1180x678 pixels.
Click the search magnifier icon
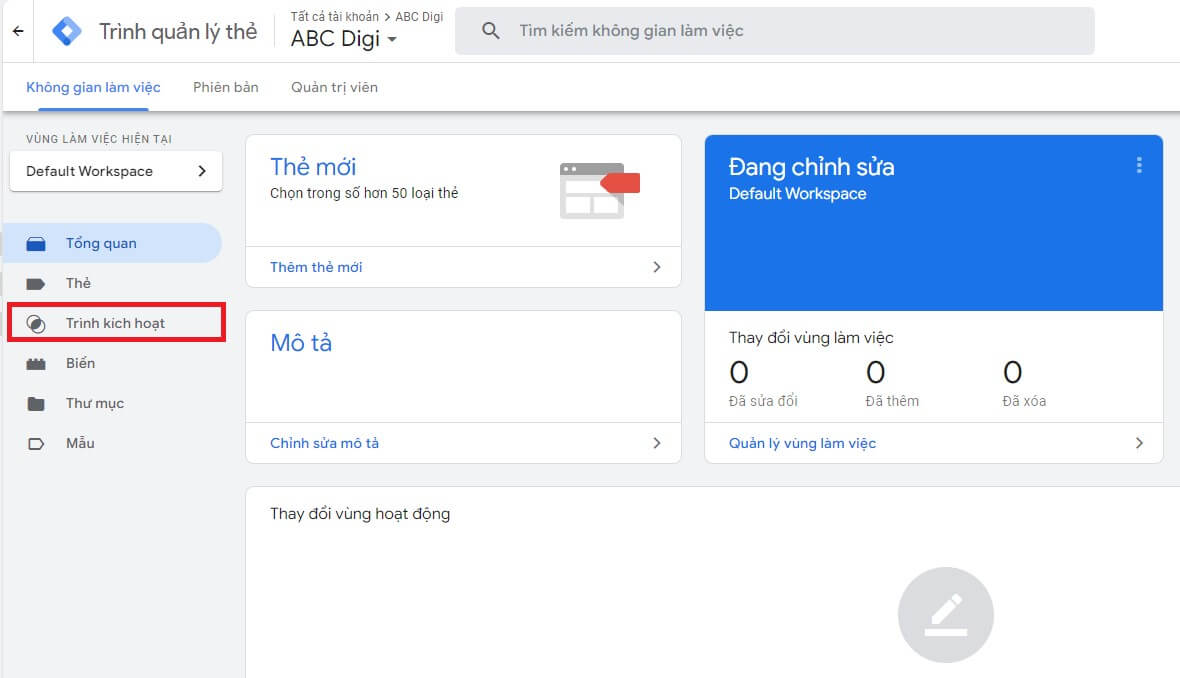pyautogui.click(x=490, y=31)
